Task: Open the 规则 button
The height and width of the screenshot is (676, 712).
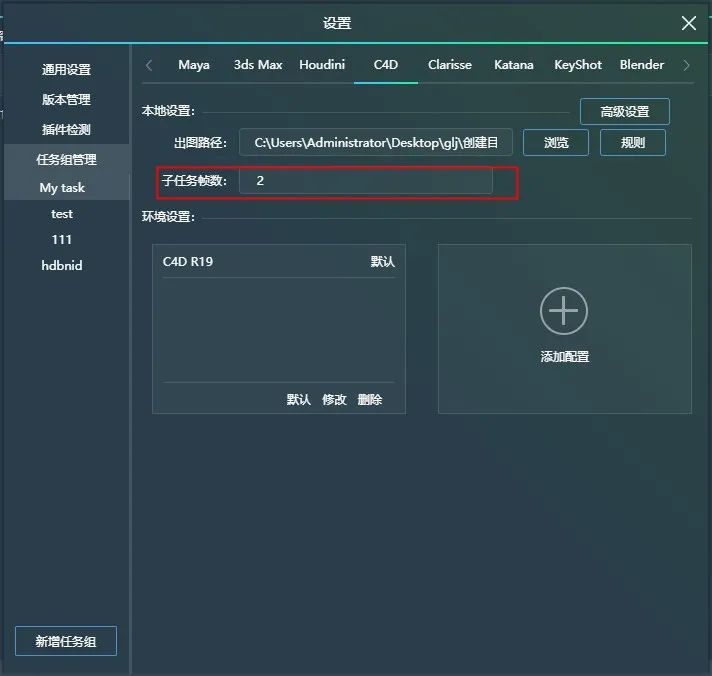Action: [x=632, y=143]
